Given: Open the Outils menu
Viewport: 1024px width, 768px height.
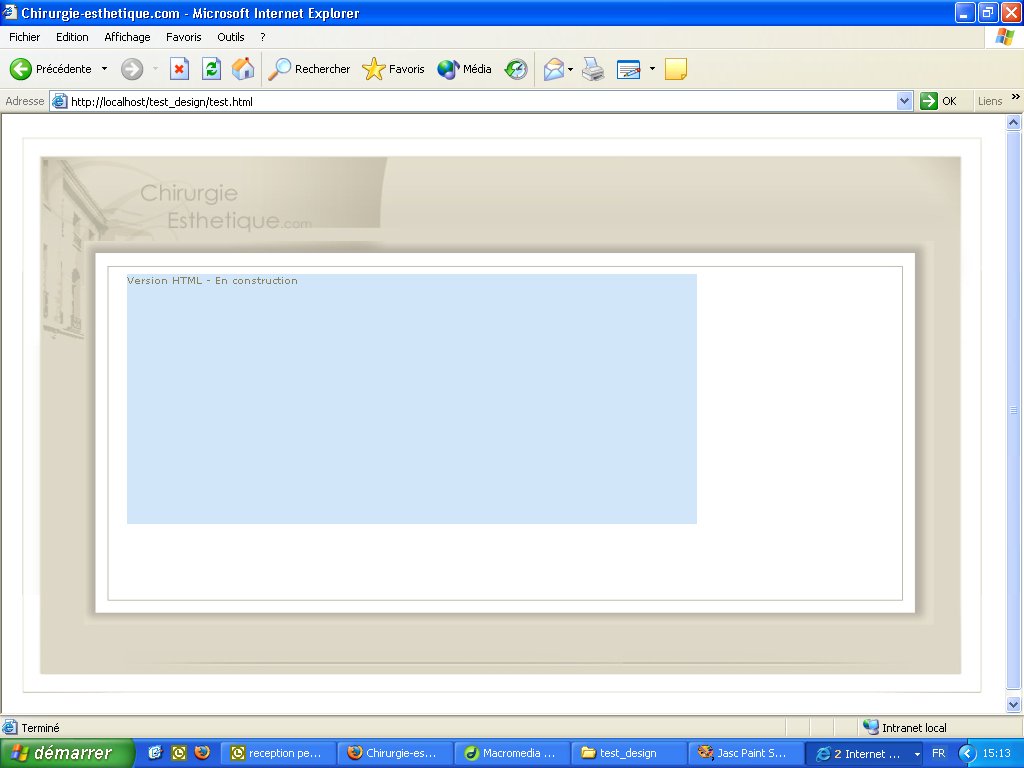Looking at the screenshot, I should [230, 37].
